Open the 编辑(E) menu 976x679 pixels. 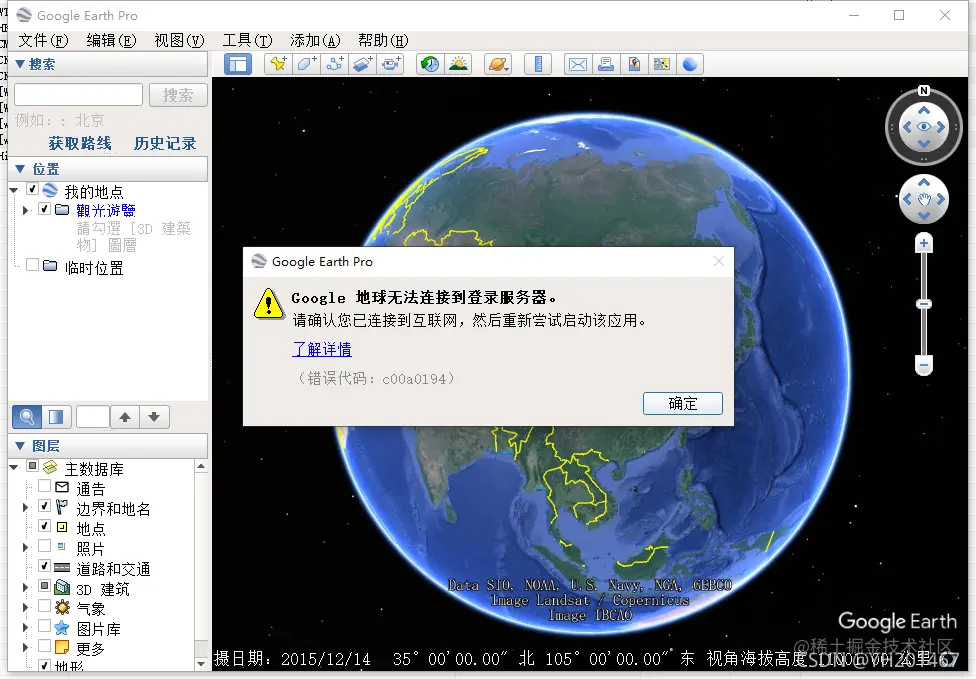tap(111, 40)
